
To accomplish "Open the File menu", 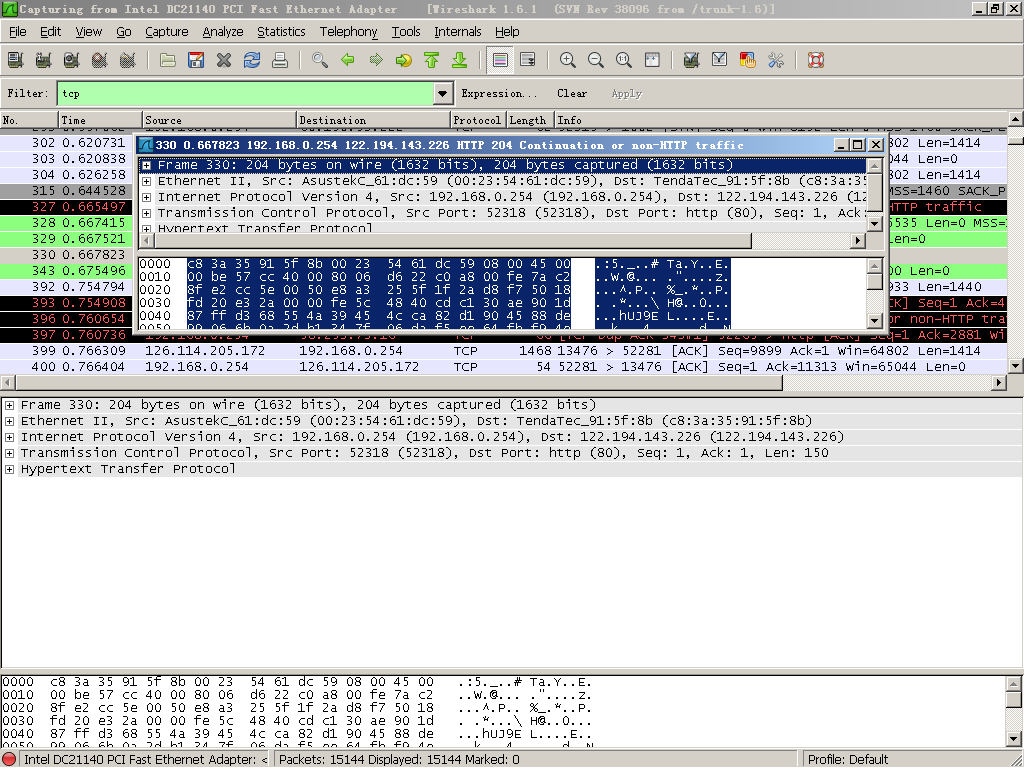I will (x=18, y=31).
